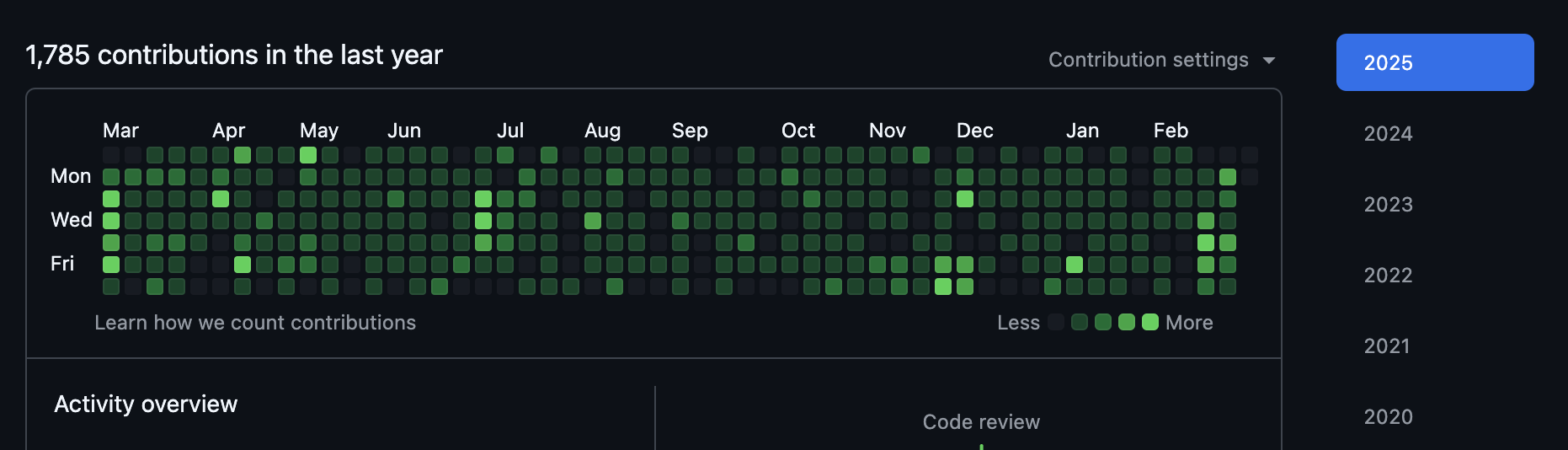Screen dimensions: 1568x450
Task: Click the caret arrow beside Contribution settings
Action: click(x=1269, y=61)
